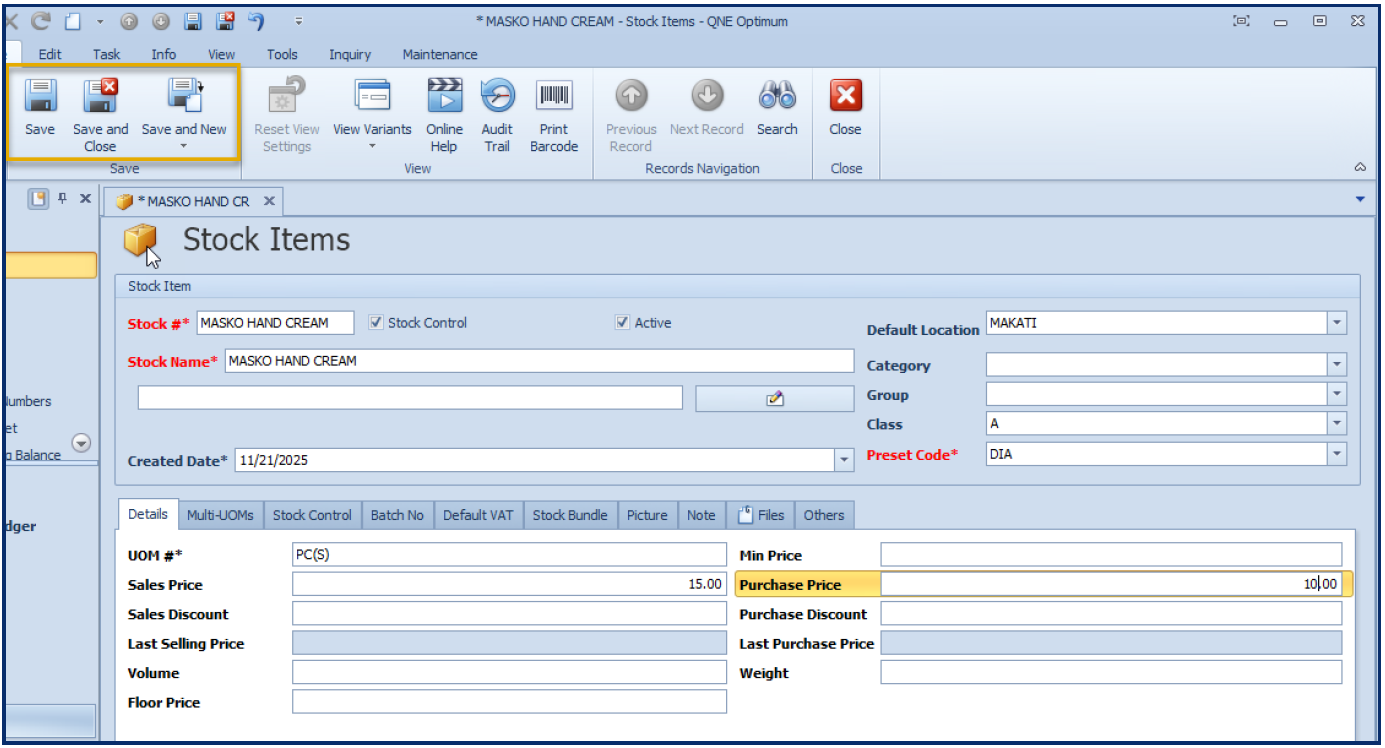Screen dimensions: 1385x748
Task: Click Save and Close icon
Action: point(100,96)
